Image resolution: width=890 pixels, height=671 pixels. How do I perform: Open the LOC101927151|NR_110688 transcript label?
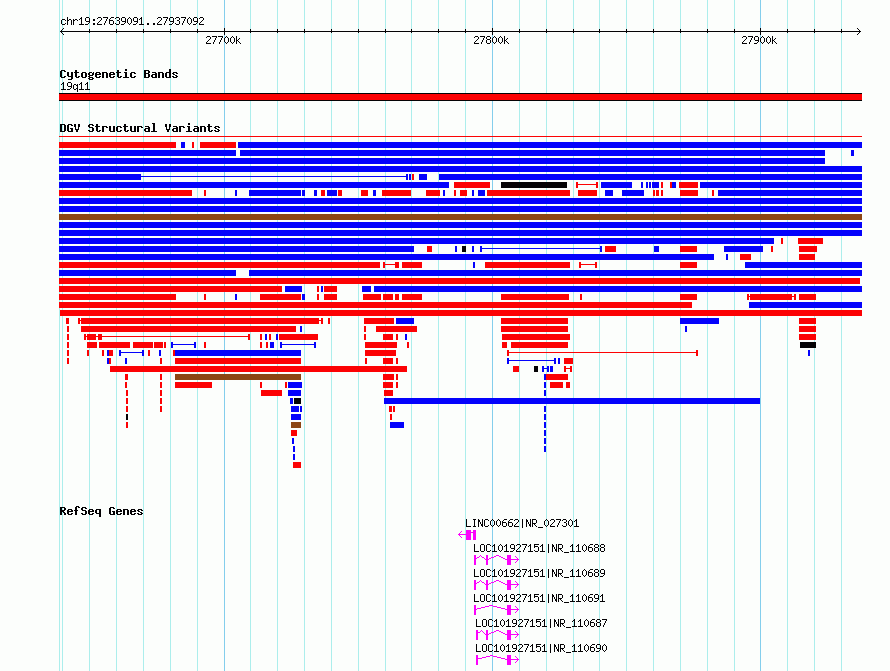point(539,548)
